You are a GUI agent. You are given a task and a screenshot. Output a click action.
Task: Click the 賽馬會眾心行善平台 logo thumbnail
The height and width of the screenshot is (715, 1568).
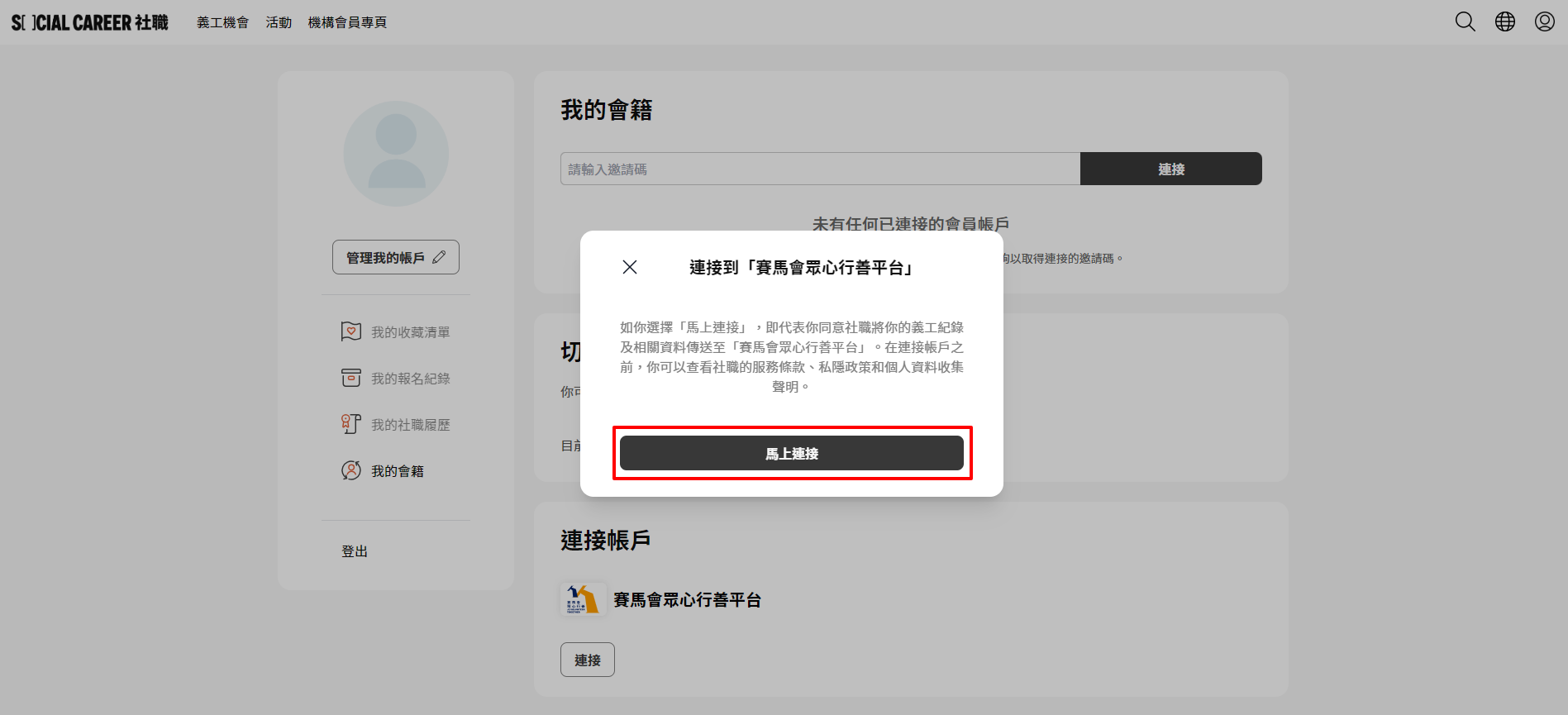583,599
